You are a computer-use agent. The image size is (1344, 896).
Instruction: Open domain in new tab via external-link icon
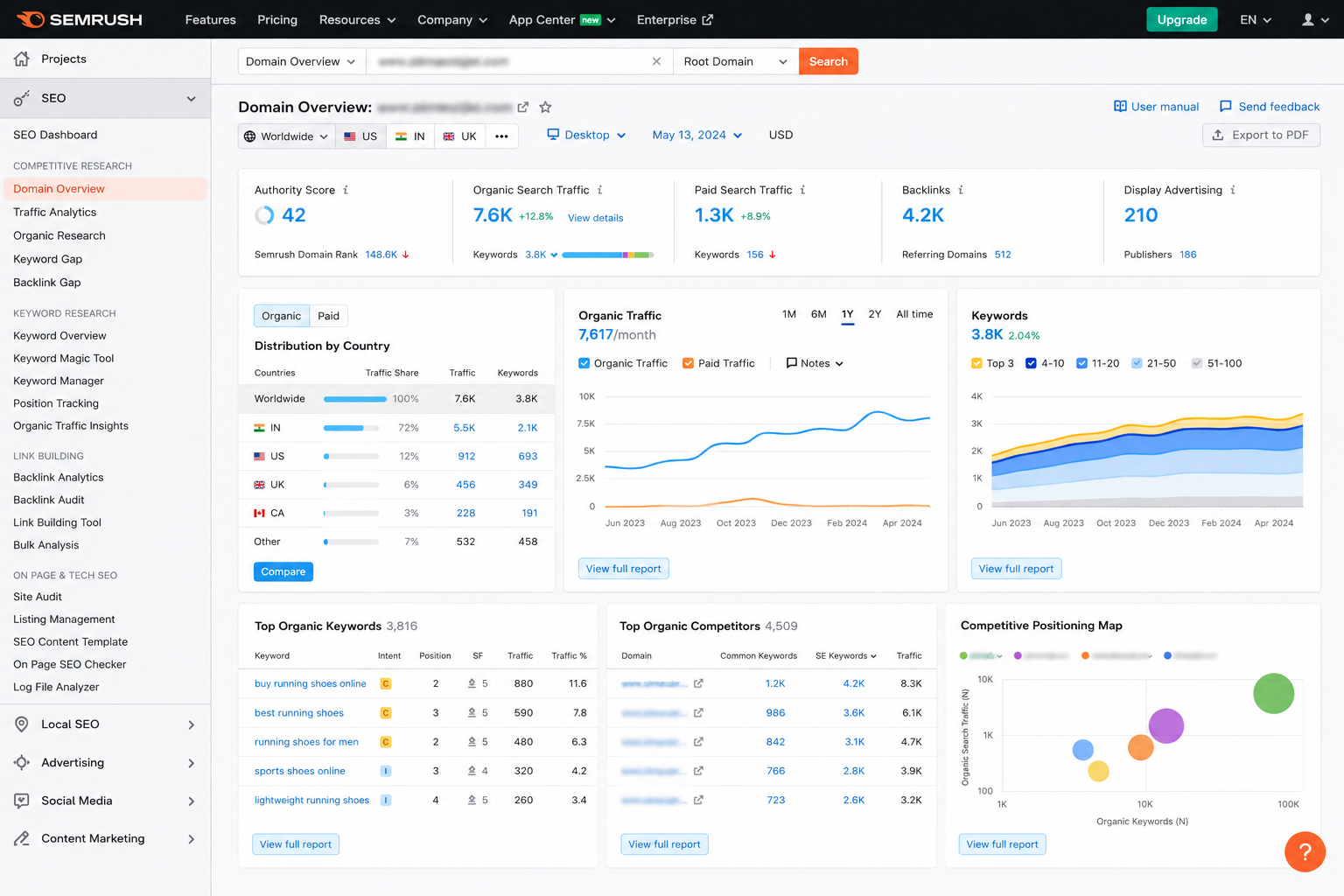523,107
